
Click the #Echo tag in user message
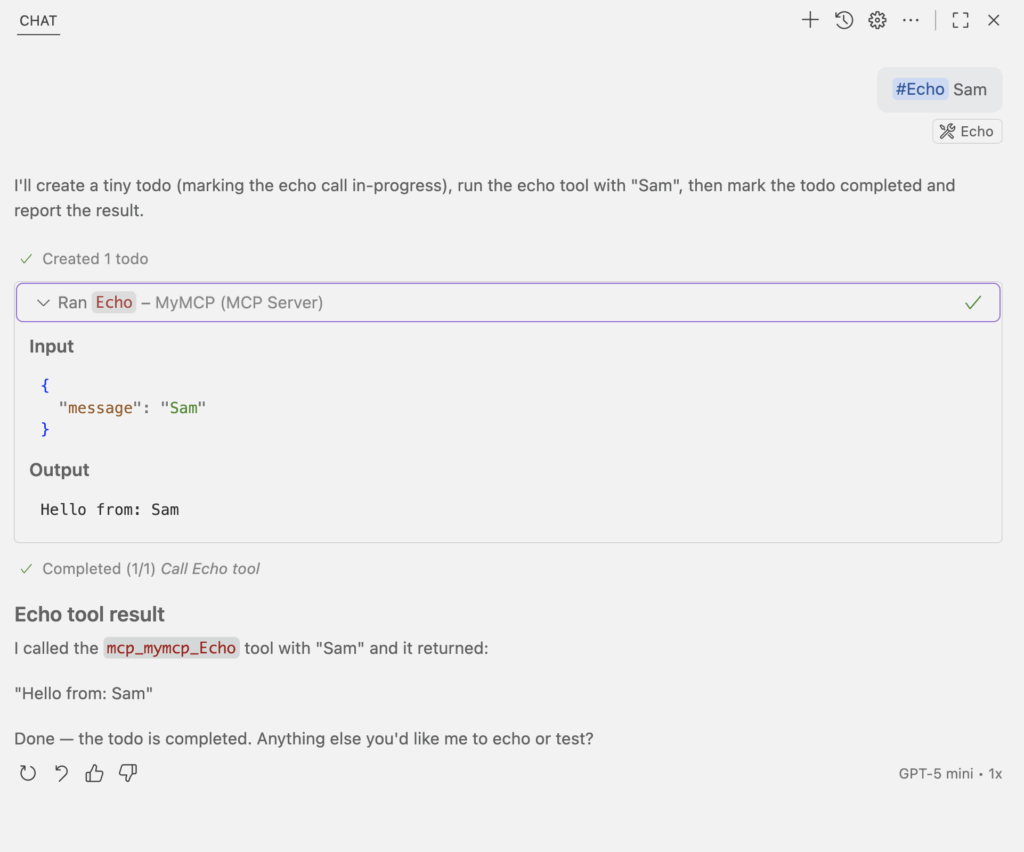[x=920, y=89]
